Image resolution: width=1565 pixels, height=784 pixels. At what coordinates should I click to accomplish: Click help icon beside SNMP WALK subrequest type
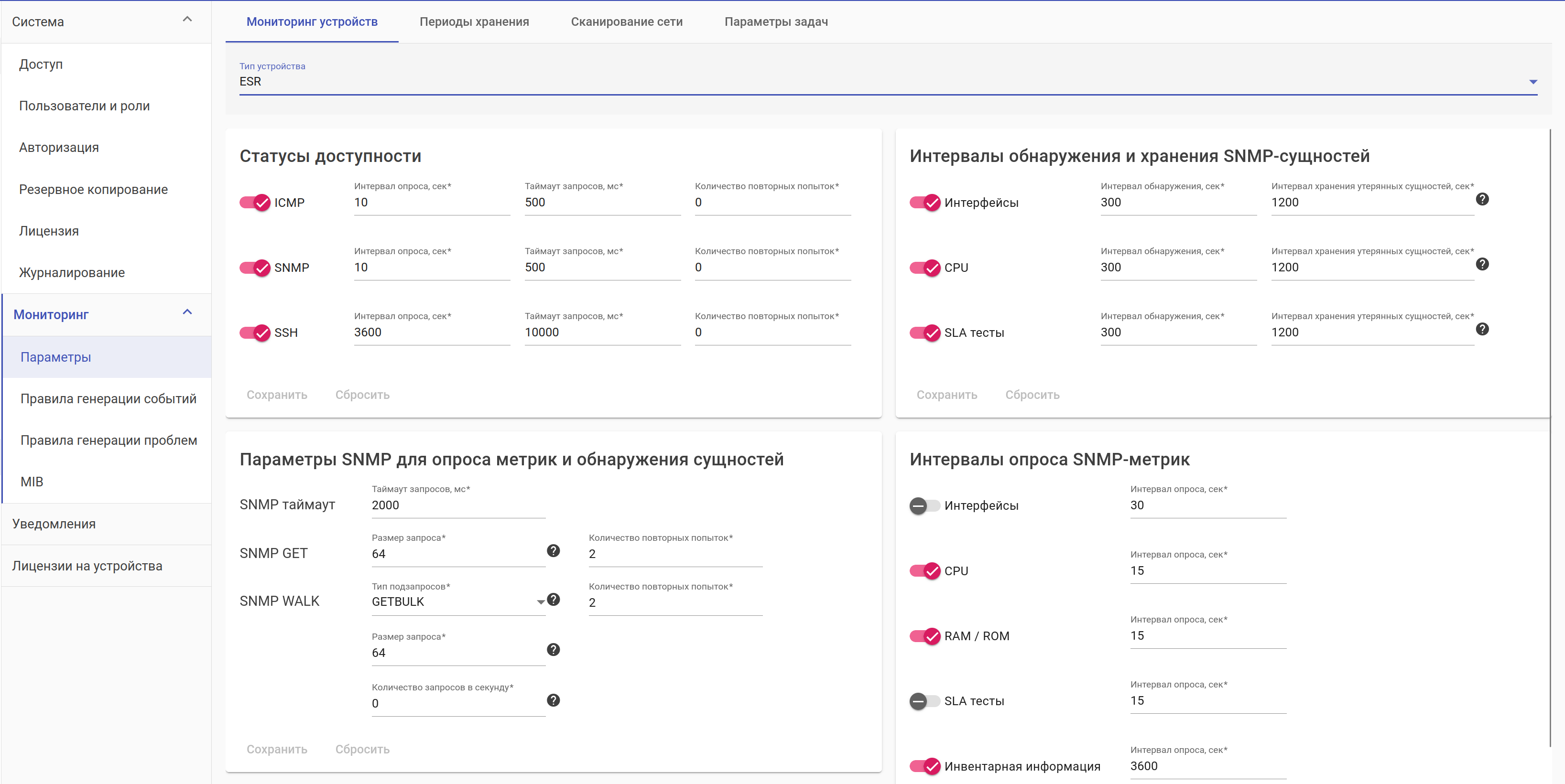553,600
